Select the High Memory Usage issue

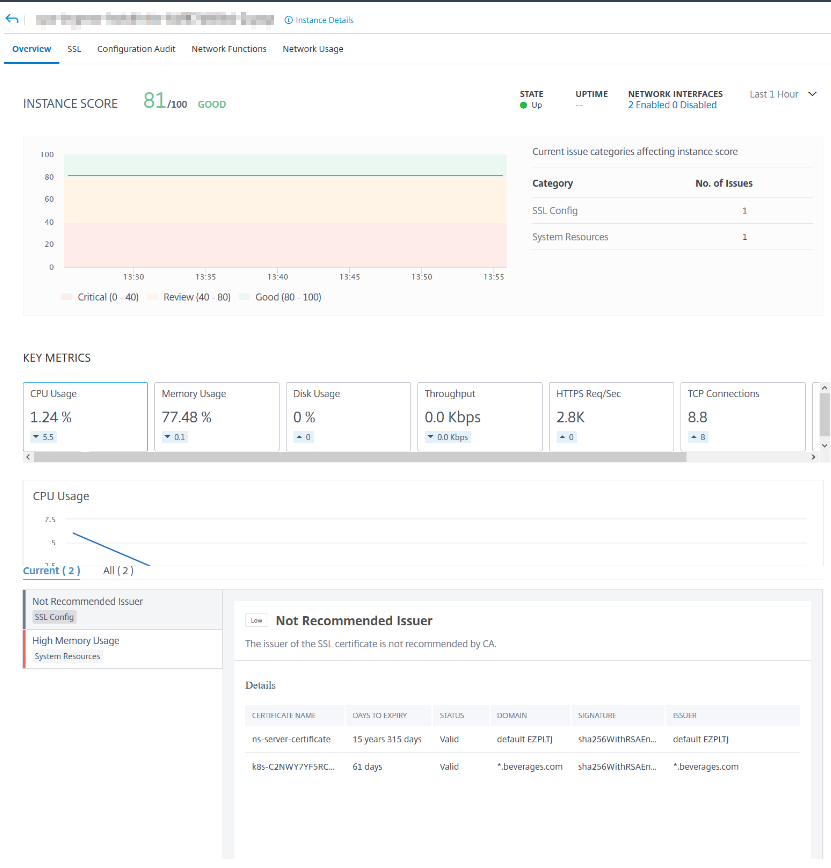click(x=123, y=649)
